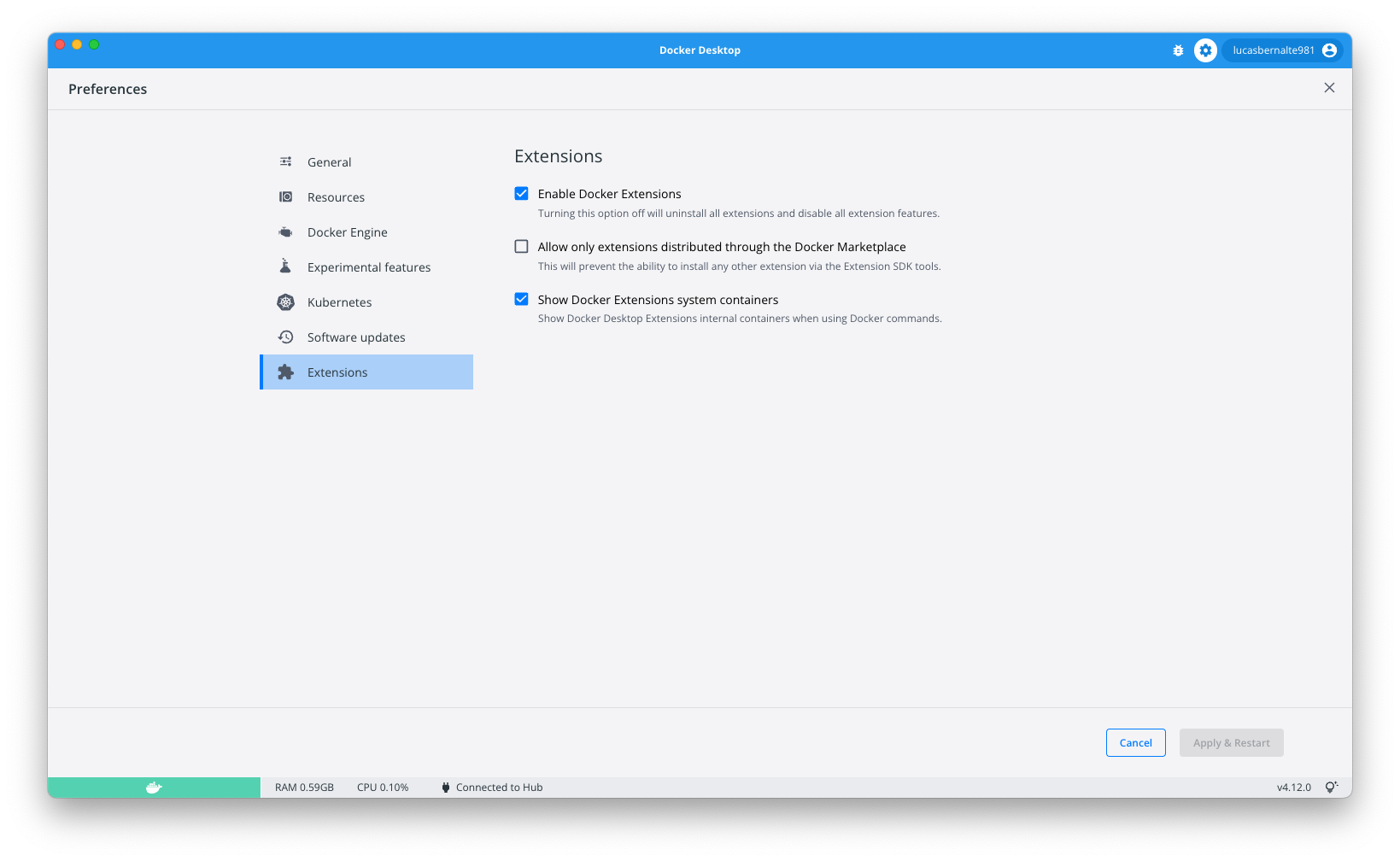Click the settings gear icon

(1205, 50)
